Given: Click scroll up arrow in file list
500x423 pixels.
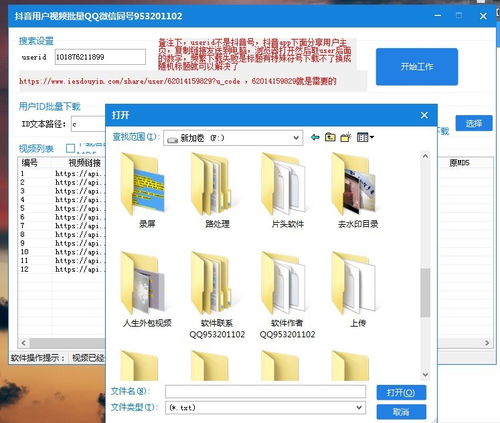Looking at the screenshot, I should point(425,156).
